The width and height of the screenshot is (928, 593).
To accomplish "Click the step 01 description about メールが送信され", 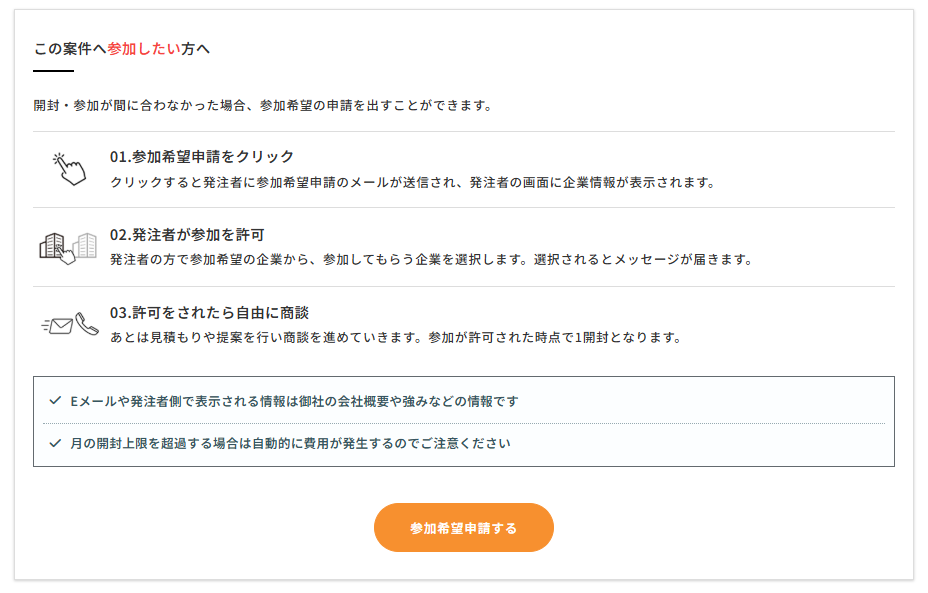I will coord(413,182).
